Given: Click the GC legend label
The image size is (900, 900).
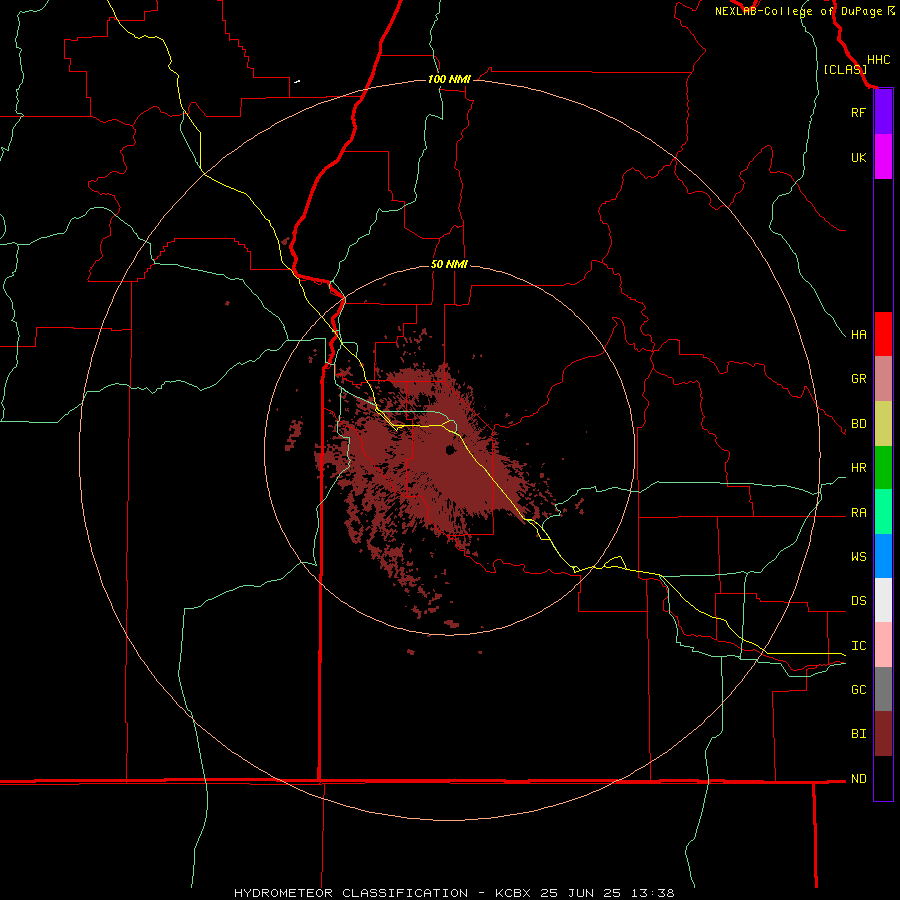Looking at the screenshot, I should [858, 690].
